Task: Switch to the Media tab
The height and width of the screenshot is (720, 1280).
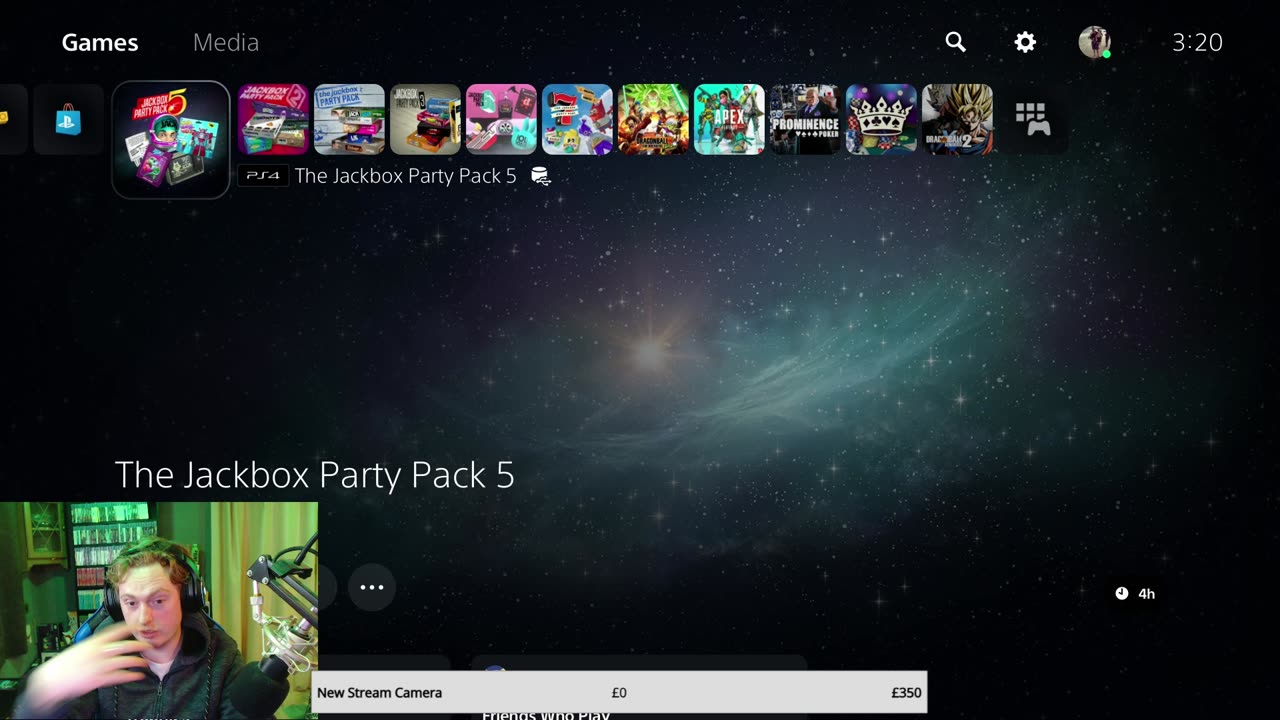Action: tap(226, 42)
